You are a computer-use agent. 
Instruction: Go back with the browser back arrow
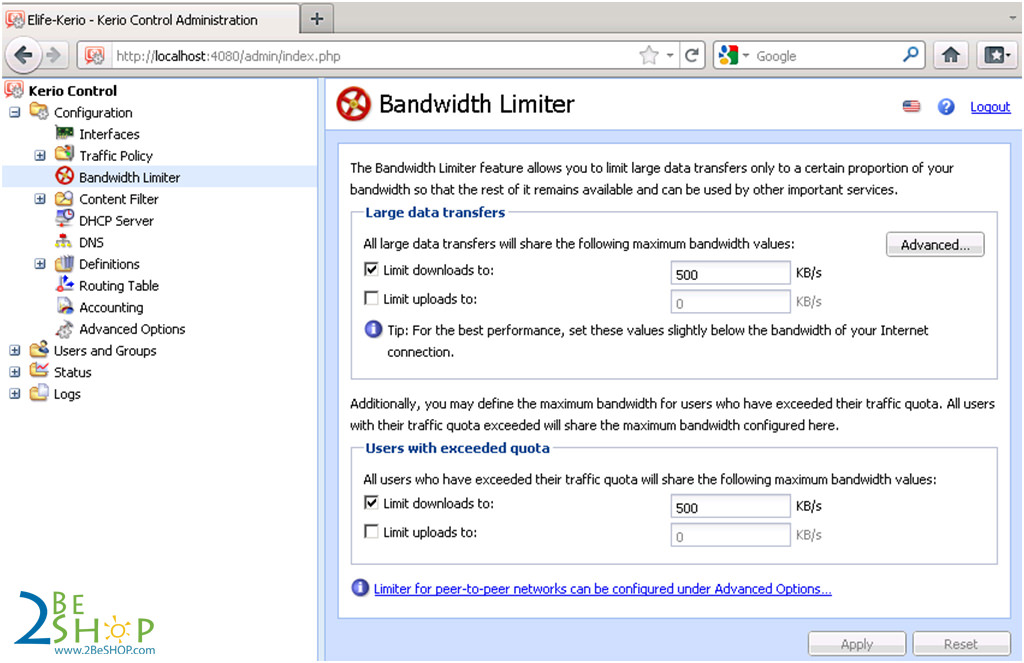pos(23,56)
